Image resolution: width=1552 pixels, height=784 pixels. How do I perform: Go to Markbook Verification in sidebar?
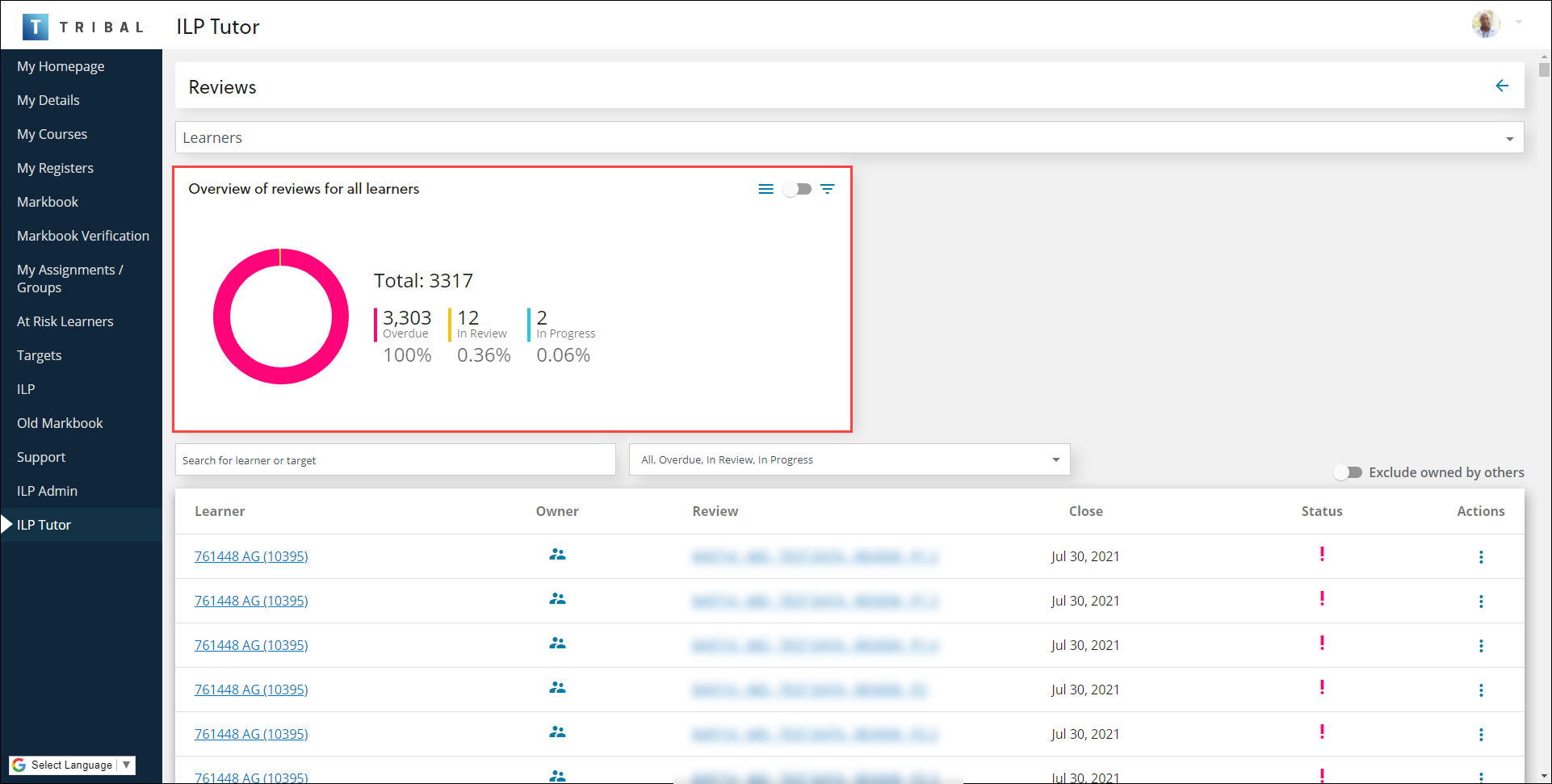pyautogui.click(x=83, y=236)
